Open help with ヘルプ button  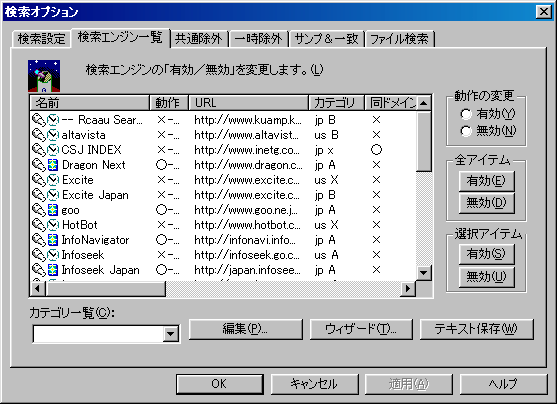[x=503, y=384]
